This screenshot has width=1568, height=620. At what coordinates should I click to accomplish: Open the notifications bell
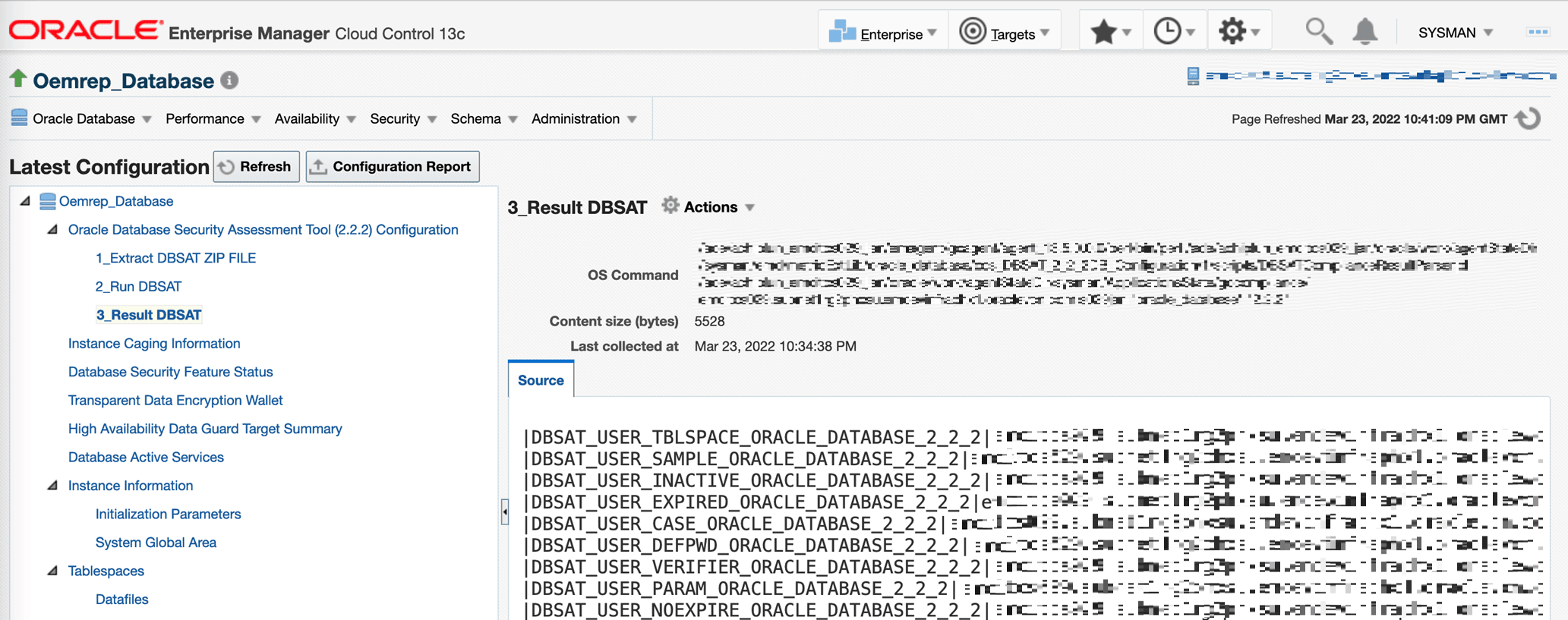[x=1365, y=32]
